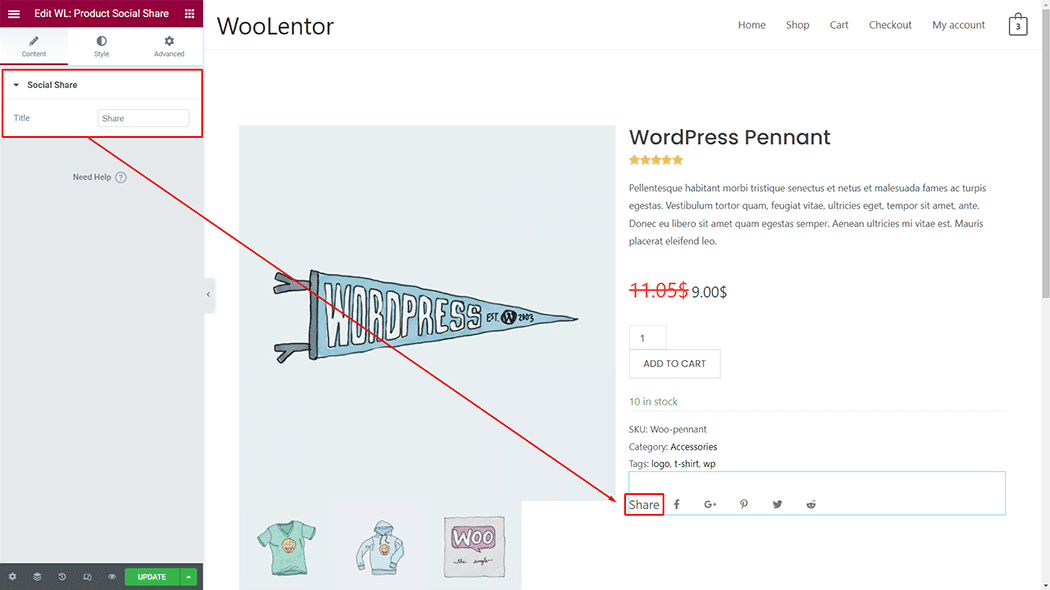The height and width of the screenshot is (590, 1050).
Task: Switch to the Style tab
Action: tap(101, 46)
